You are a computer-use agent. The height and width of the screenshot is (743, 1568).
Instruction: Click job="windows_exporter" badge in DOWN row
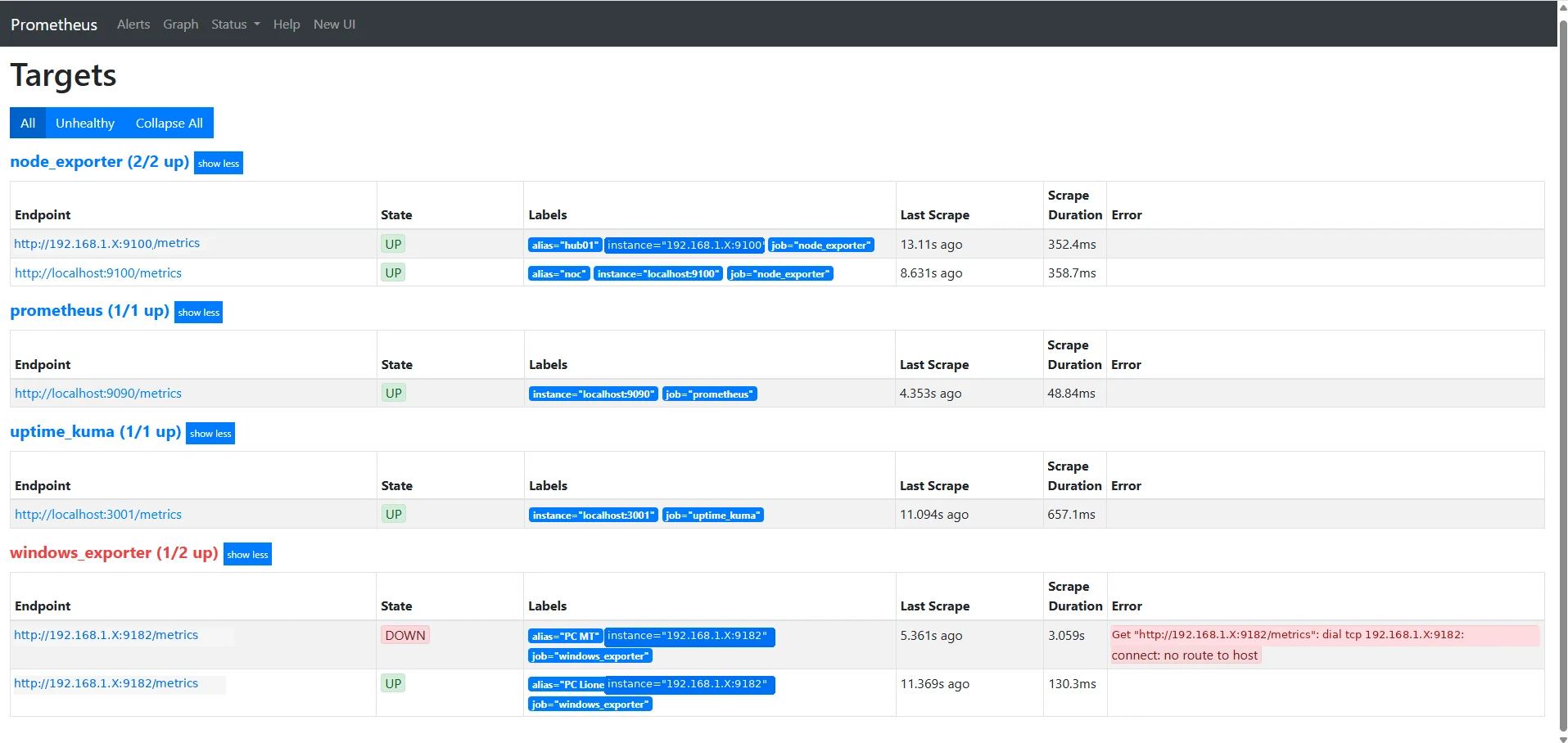590,655
